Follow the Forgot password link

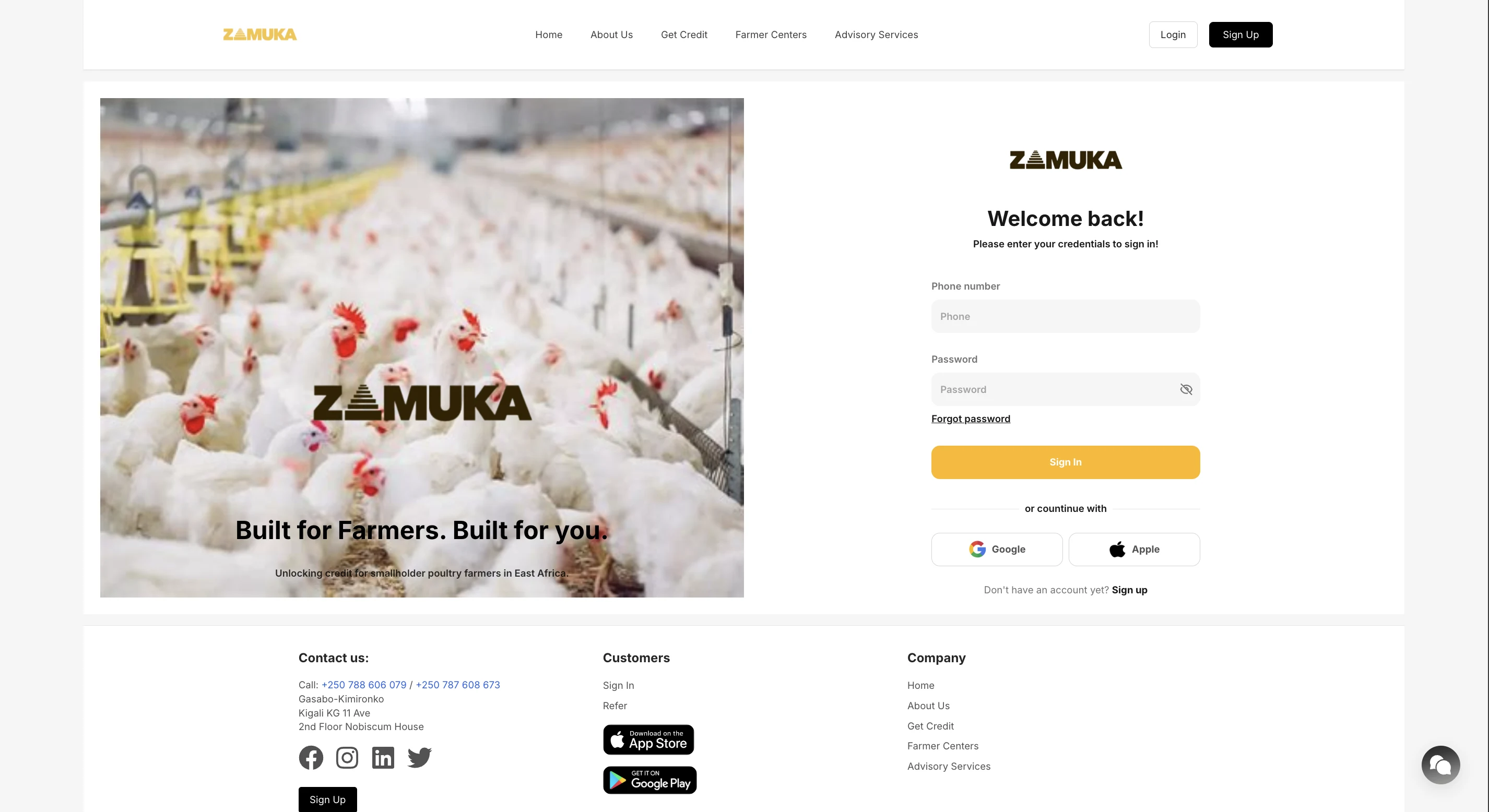pyautogui.click(x=971, y=419)
